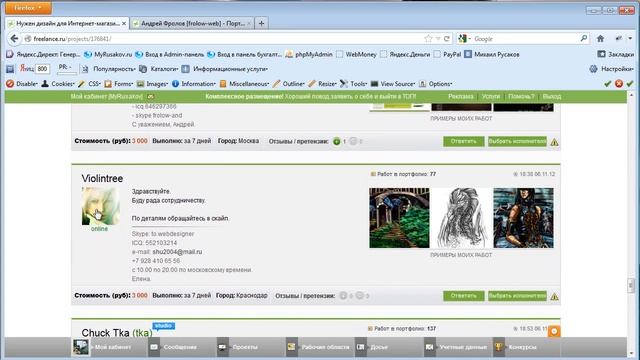
Task: Open the Яндекс.Деньги bookmark
Action: coord(405,54)
